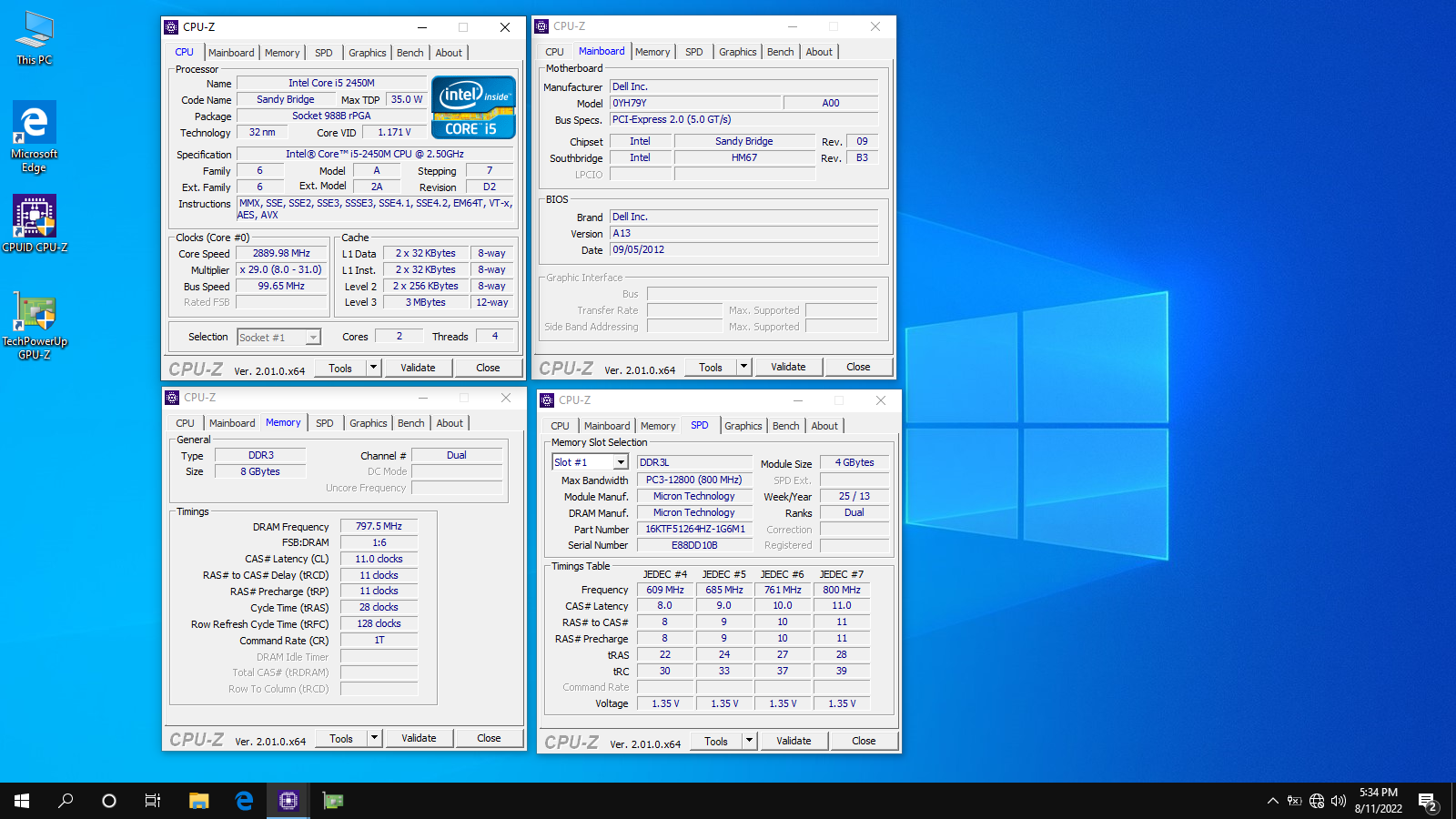Open File Explorer from the taskbar

[x=198, y=801]
